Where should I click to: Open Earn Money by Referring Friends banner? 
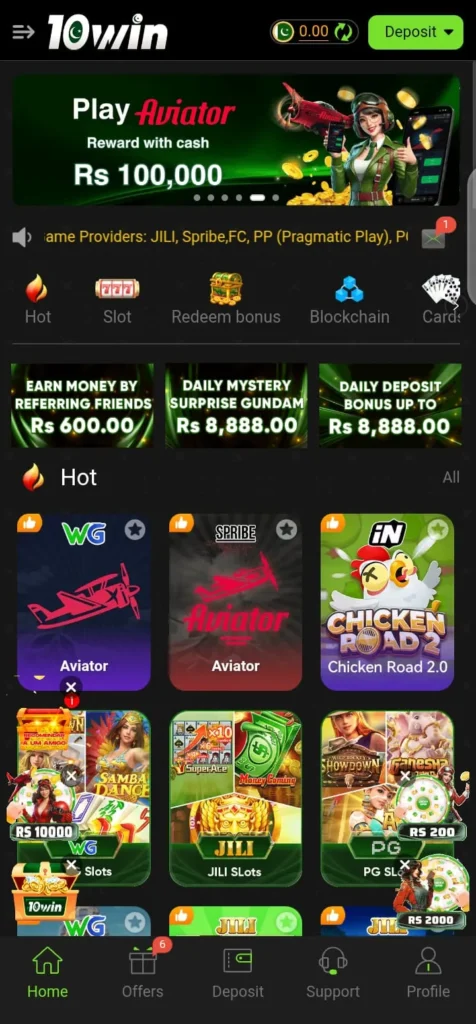tap(83, 406)
